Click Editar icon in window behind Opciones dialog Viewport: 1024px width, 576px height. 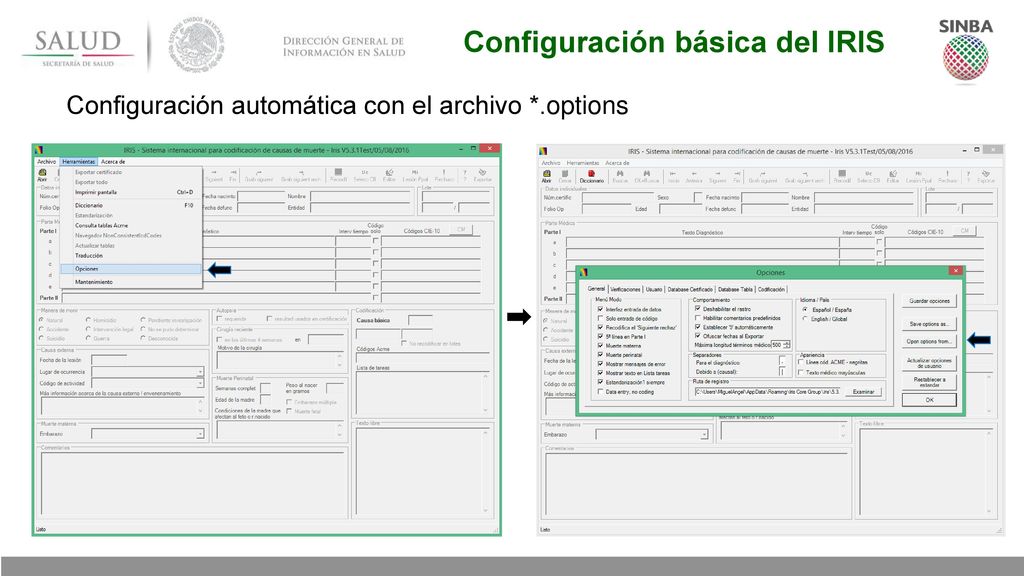893,176
